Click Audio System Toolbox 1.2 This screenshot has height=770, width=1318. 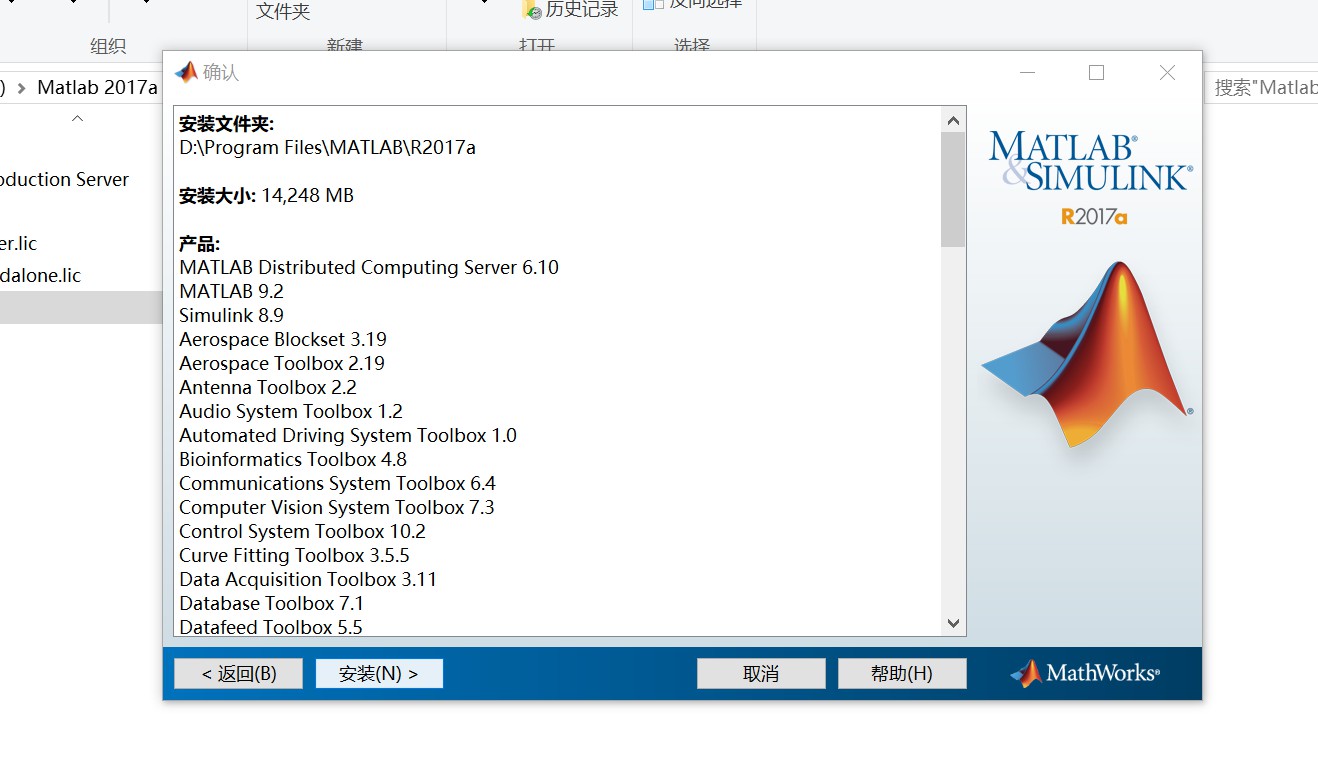[291, 412]
